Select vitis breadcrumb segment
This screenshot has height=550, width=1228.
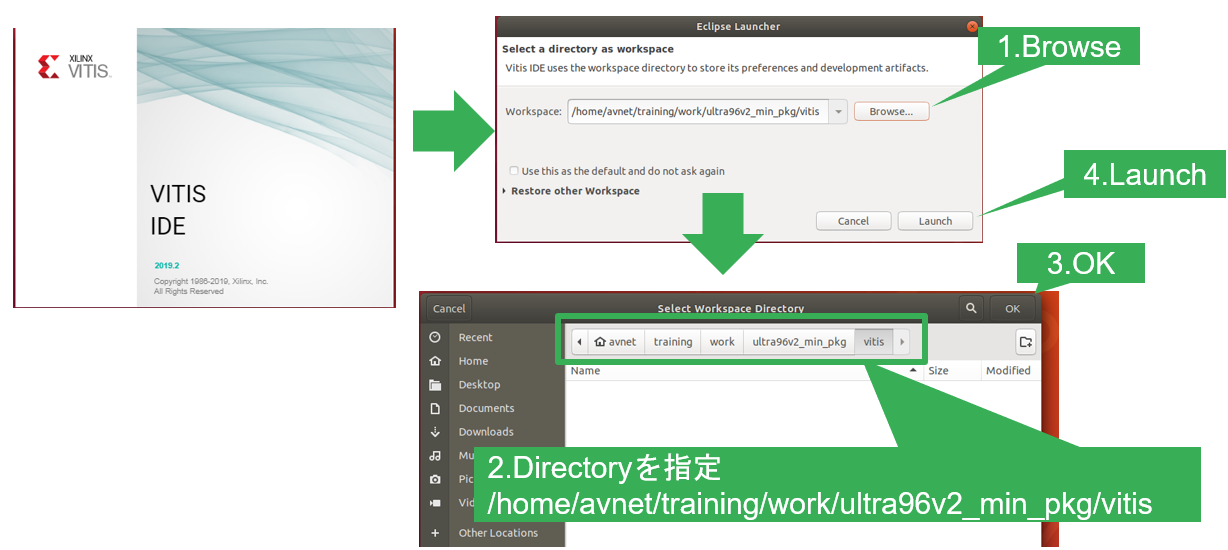pos(874,341)
